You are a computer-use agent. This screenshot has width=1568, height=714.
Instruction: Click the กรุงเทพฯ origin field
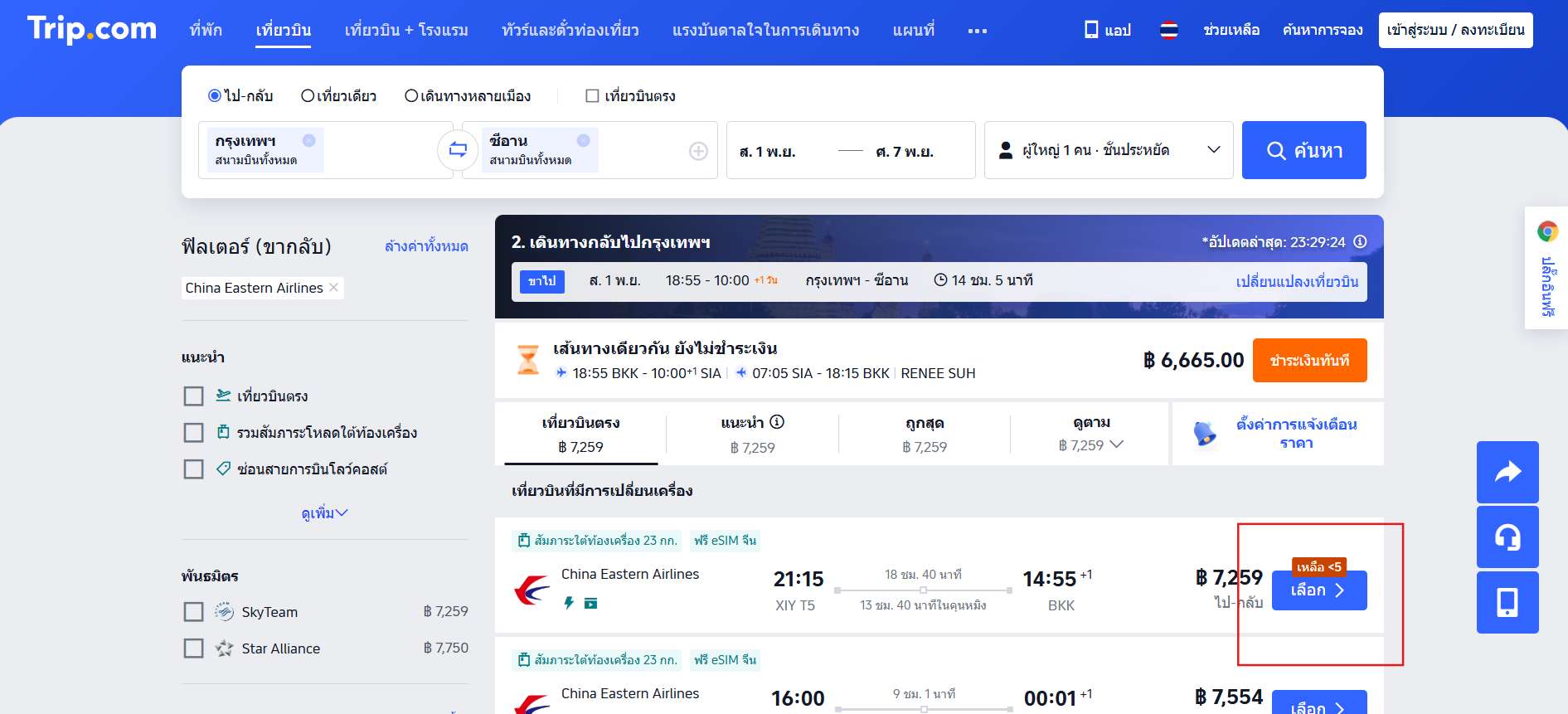pyautogui.click(x=325, y=150)
